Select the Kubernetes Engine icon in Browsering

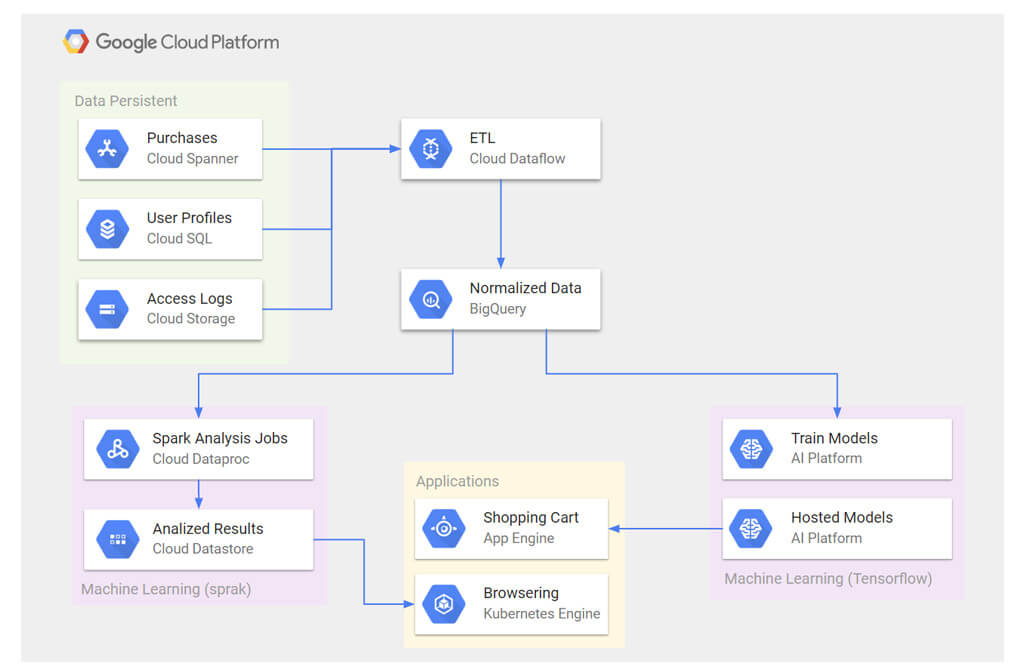pos(444,604)
